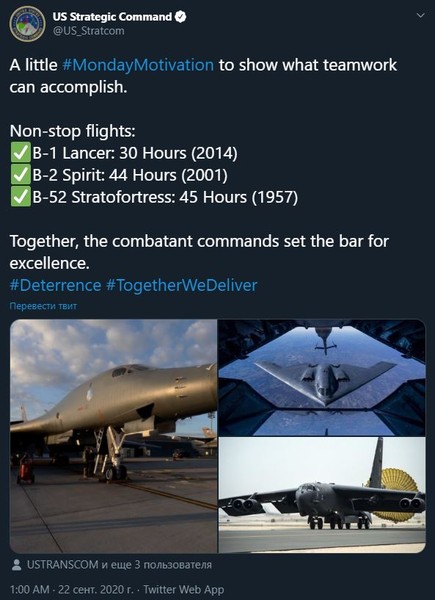This screenshot has height=600, width=435.
Task: Open the B-2 Spirit refueling photo
Action: pyautogui.click(x=322, y=378)
